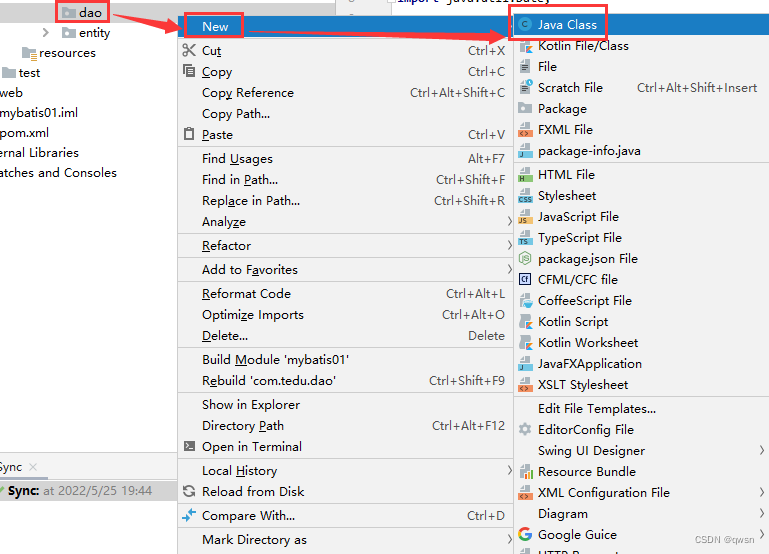Click the package-info.java icon
Viewport: 769px width, 554px height.
tap(525, 151)
